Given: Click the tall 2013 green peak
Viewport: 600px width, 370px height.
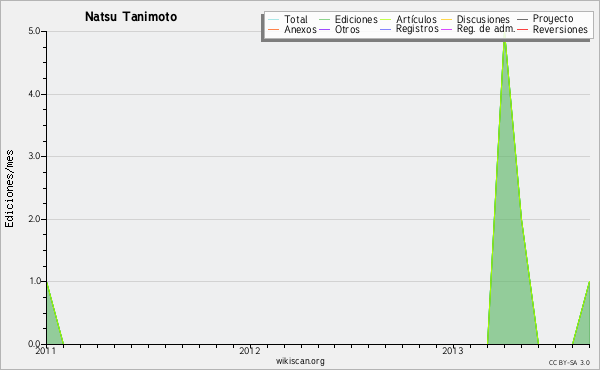Looking at the screenshot, I should 511,230.
